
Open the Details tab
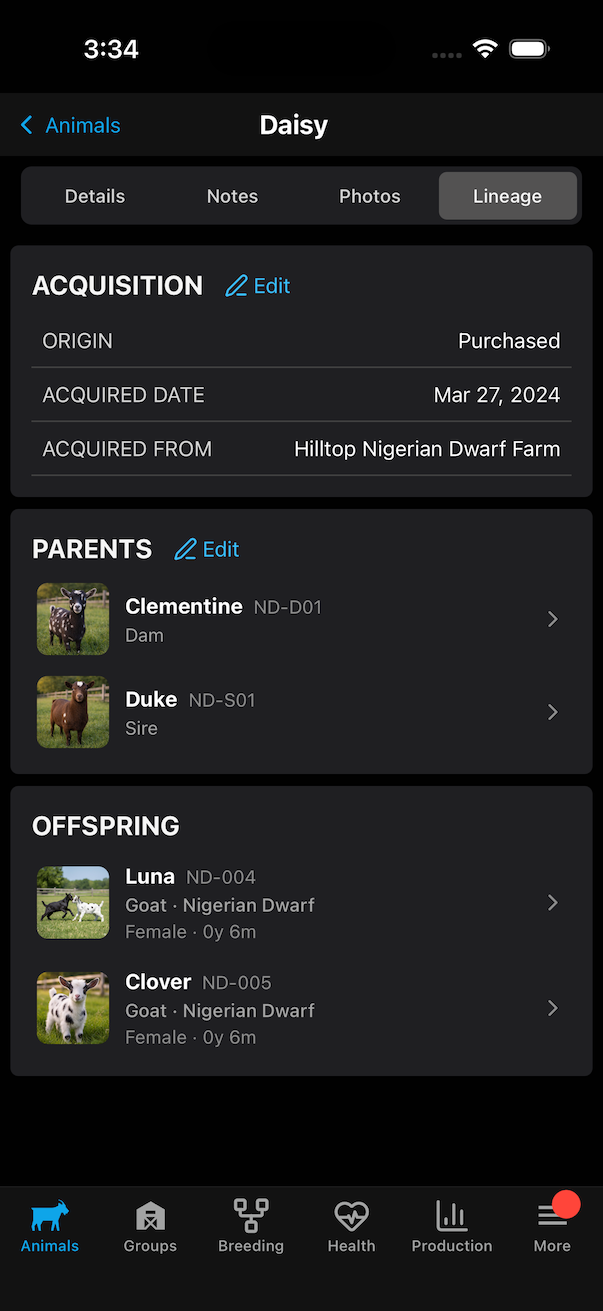[94, 196]
